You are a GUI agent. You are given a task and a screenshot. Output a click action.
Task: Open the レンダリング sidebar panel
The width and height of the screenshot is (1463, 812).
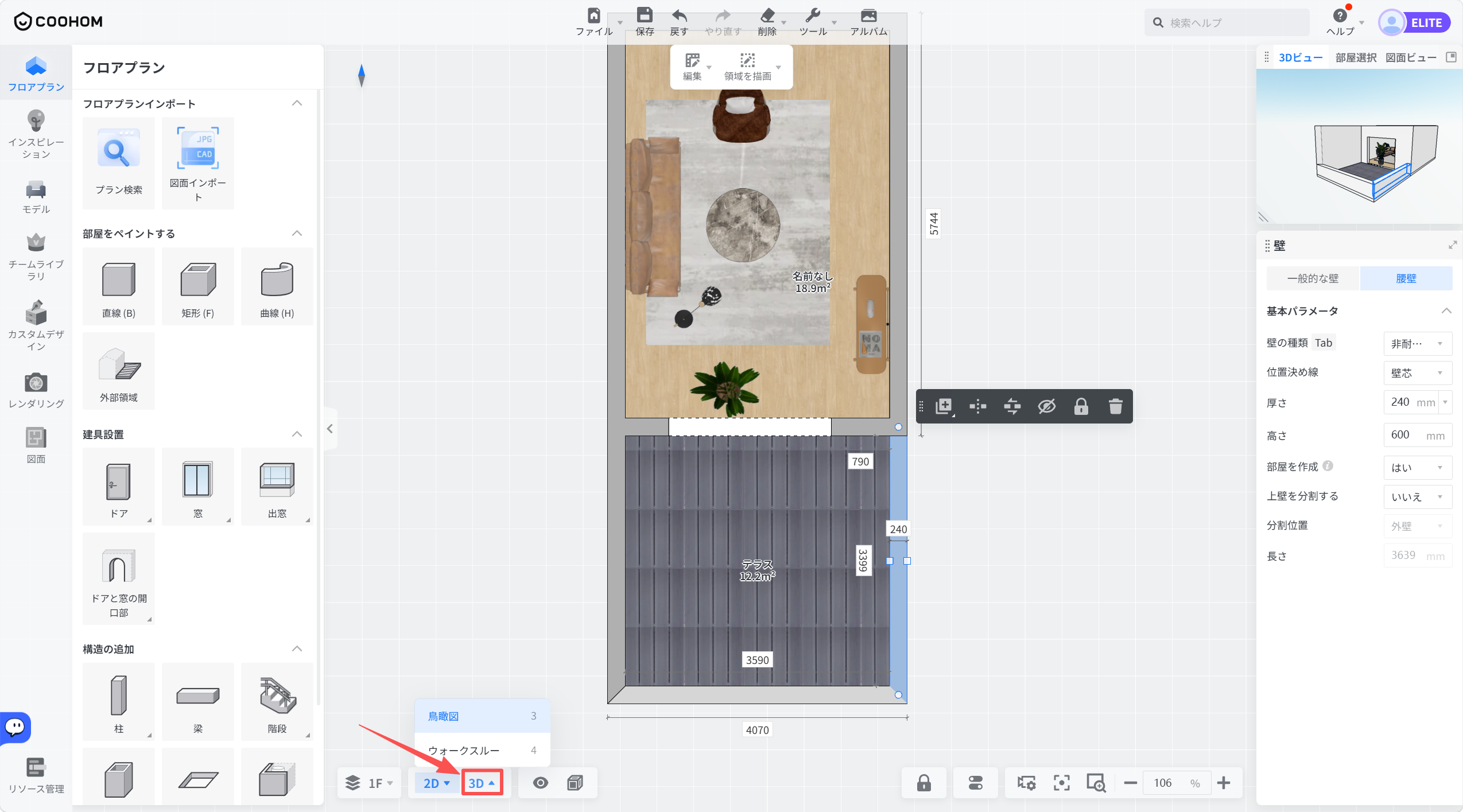pyautogui.click(x=36, y=390)
